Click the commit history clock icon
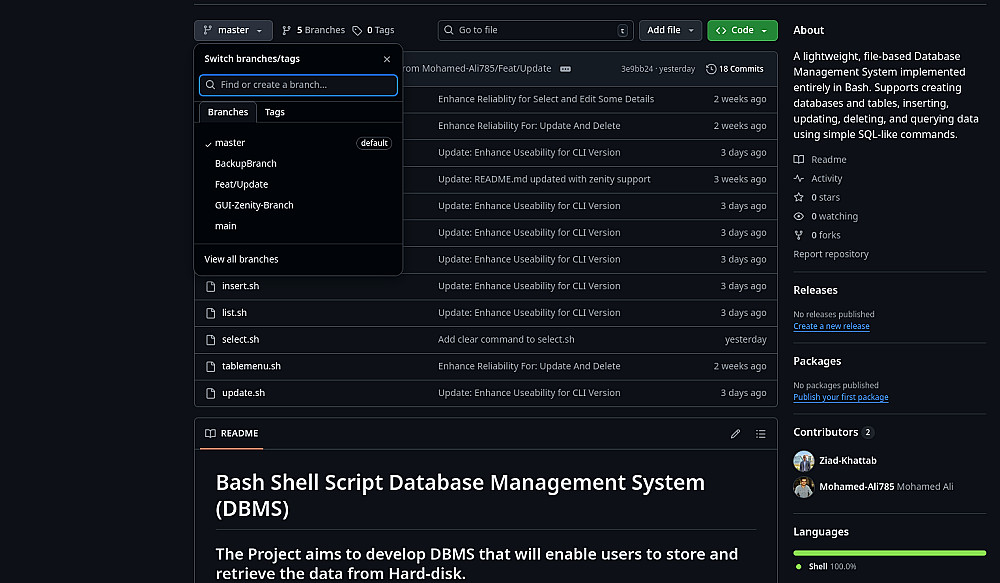The height and width of the screenshot is (583, 1000). 711,69
